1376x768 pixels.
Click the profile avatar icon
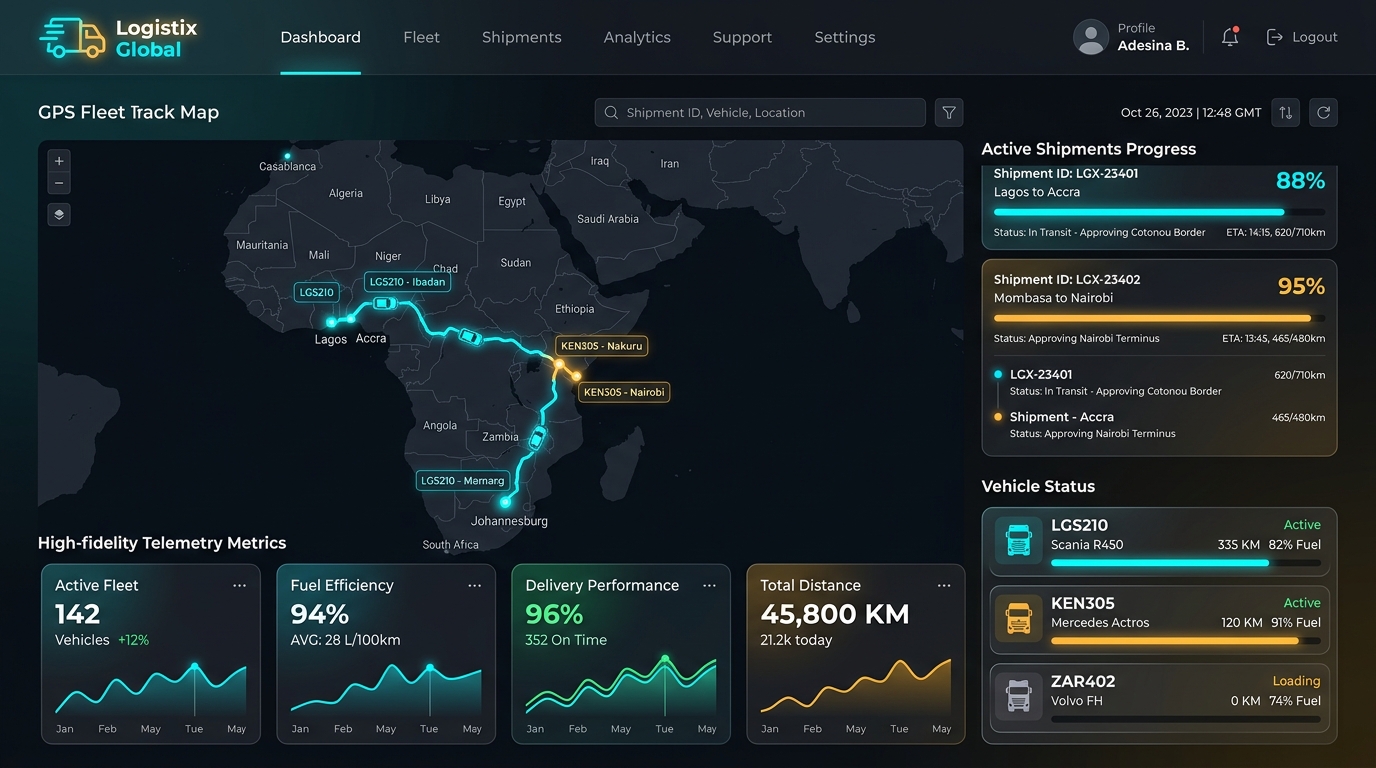click(1090, 37)
